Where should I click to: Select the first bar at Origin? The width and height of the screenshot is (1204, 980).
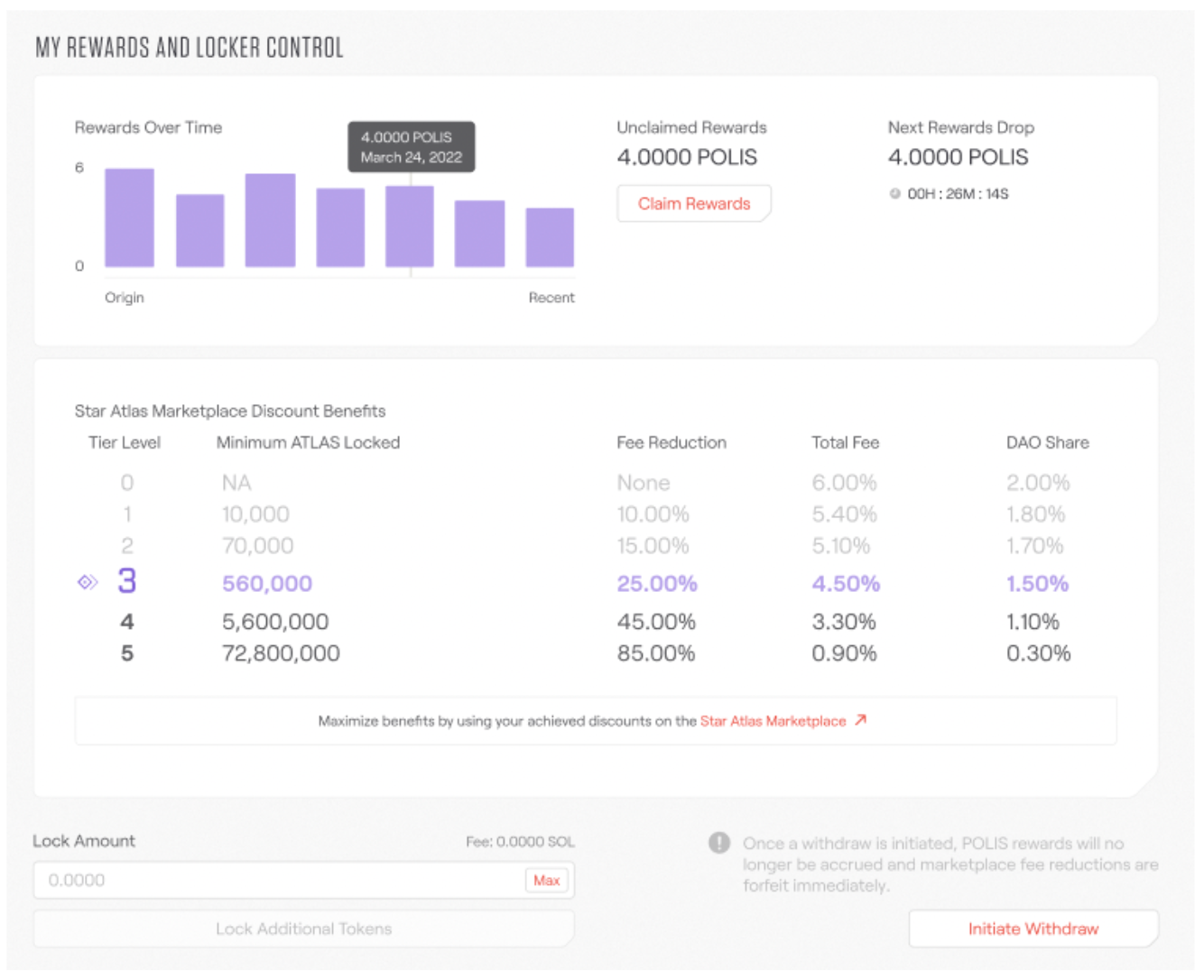pos(129,218)
